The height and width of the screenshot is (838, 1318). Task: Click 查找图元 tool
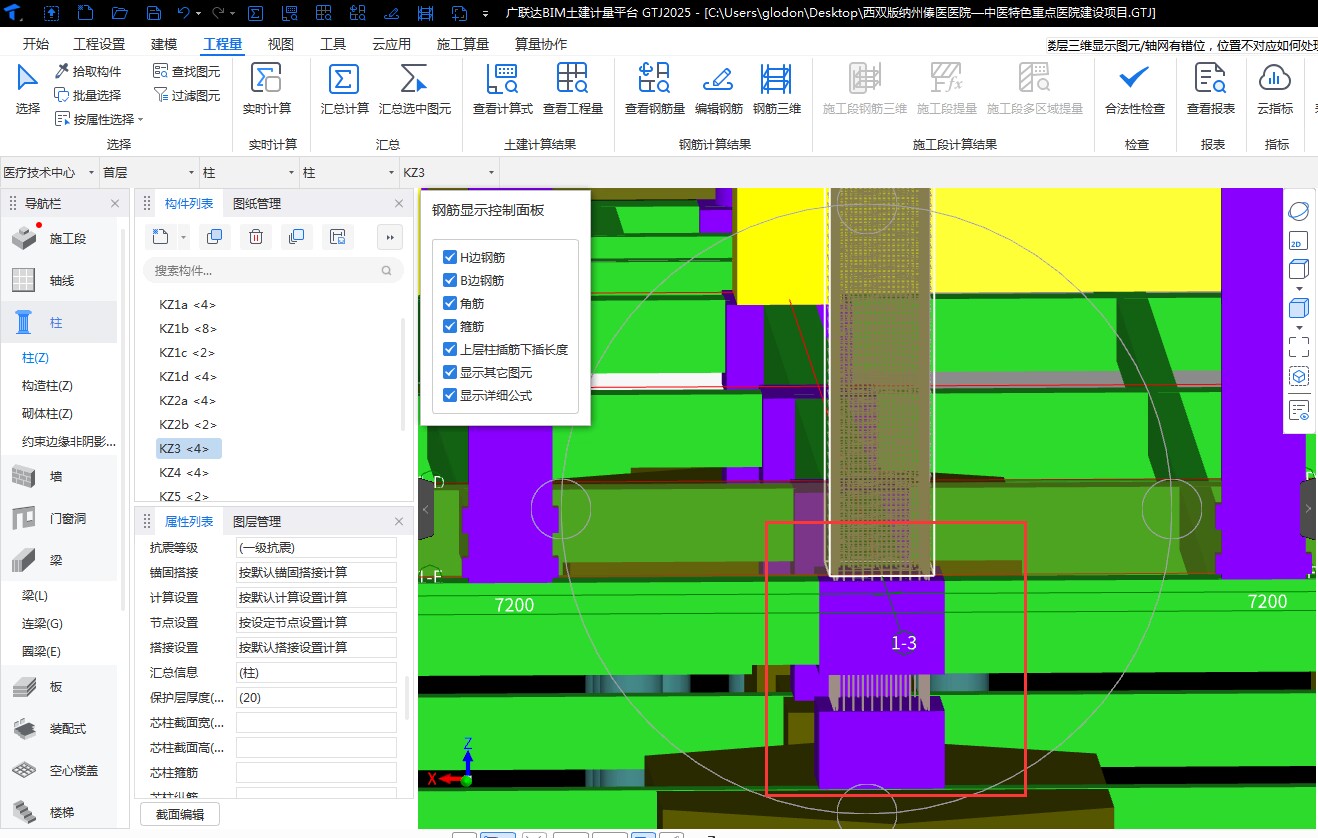[187, 71]
